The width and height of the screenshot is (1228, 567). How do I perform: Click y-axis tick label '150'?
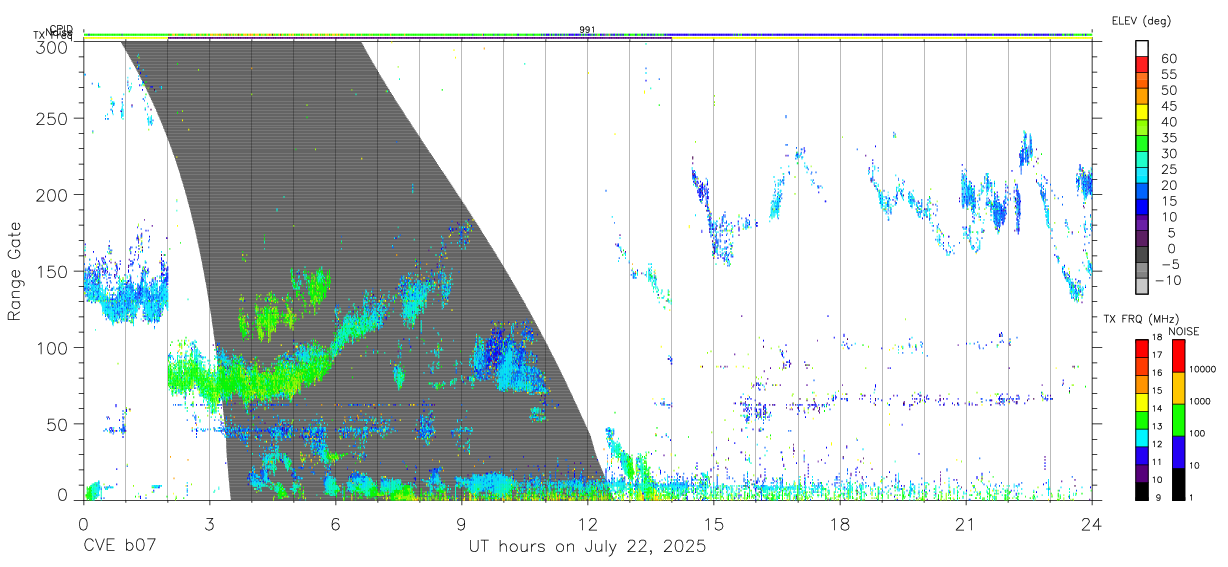(x=52, y=271)
